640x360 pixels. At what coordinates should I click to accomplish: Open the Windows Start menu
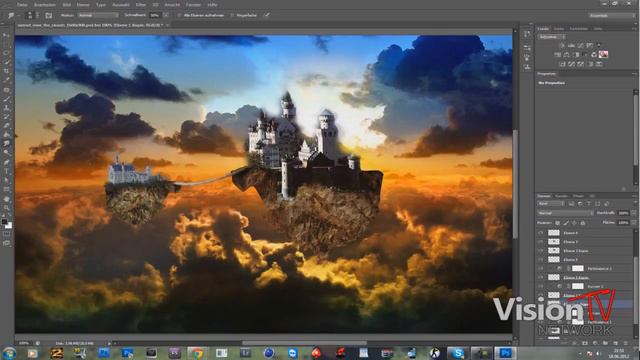click(8, 353)
